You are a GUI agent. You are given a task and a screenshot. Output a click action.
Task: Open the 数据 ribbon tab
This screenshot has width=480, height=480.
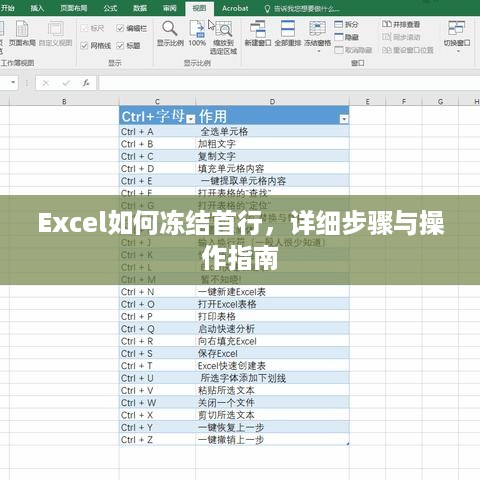[140, 8]
